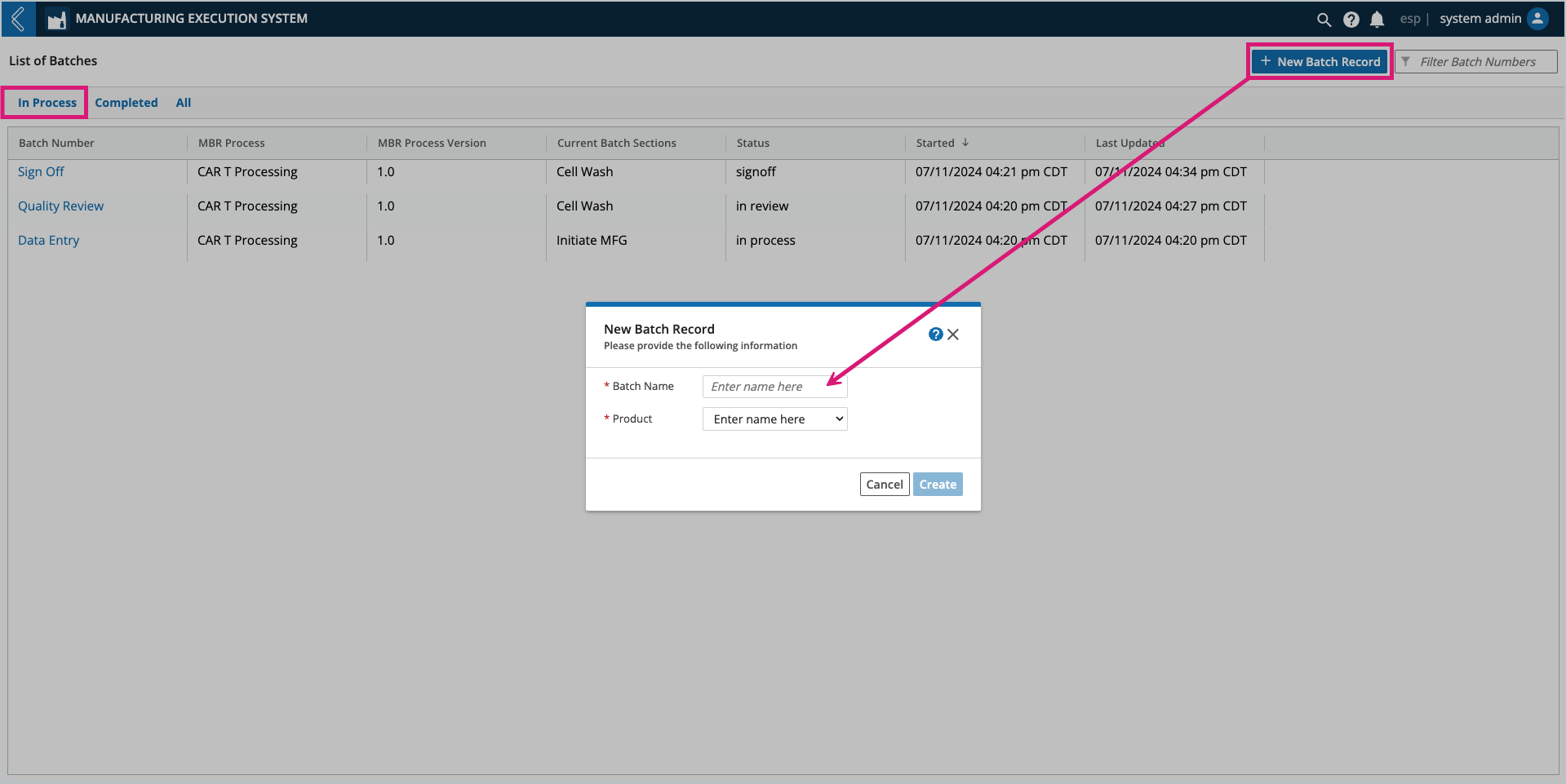Click the Cancel button in dialog
The width and height of the screenshot is (1566, 784).
(885, 485)
